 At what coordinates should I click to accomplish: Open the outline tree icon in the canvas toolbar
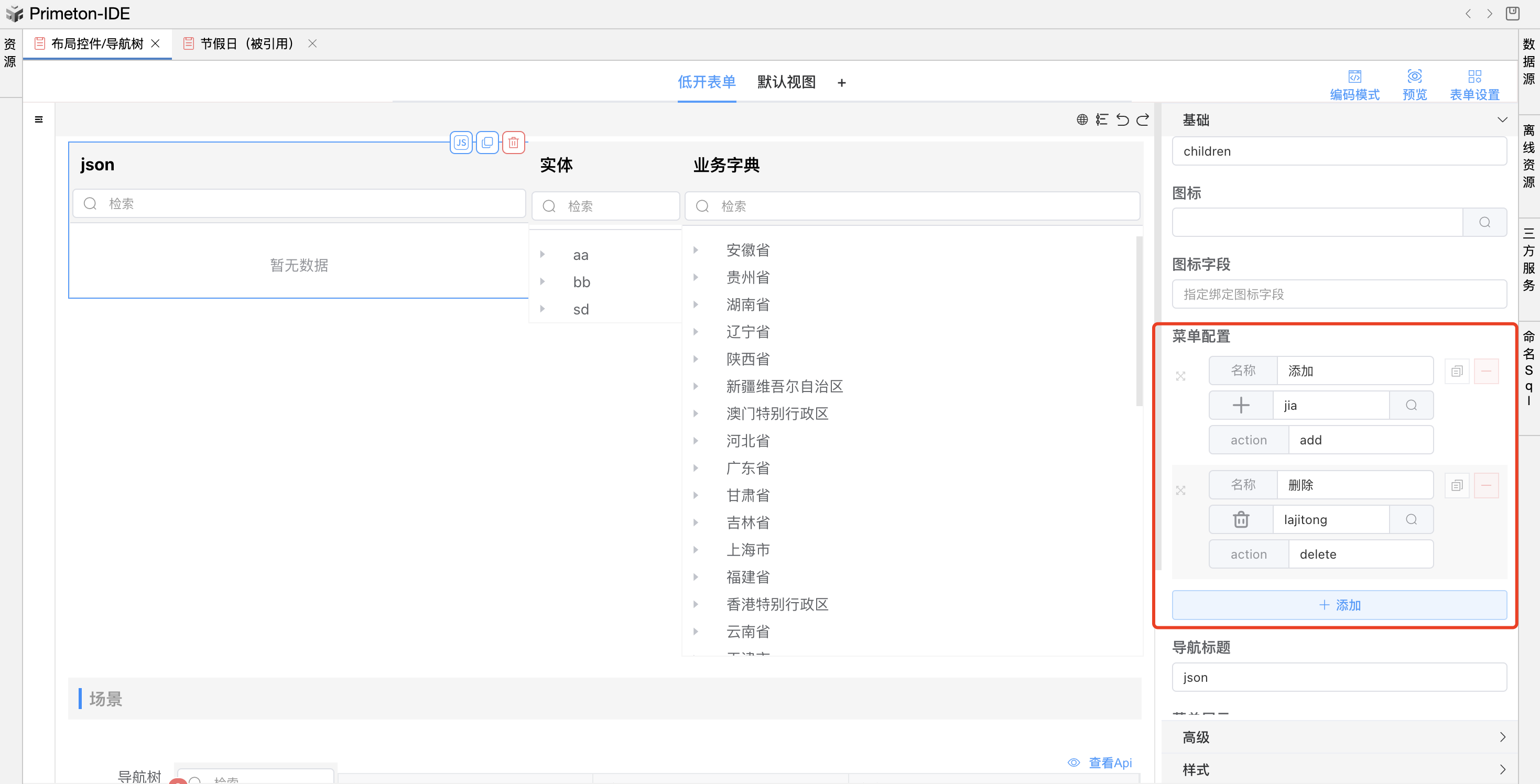tap(1102, 119)
